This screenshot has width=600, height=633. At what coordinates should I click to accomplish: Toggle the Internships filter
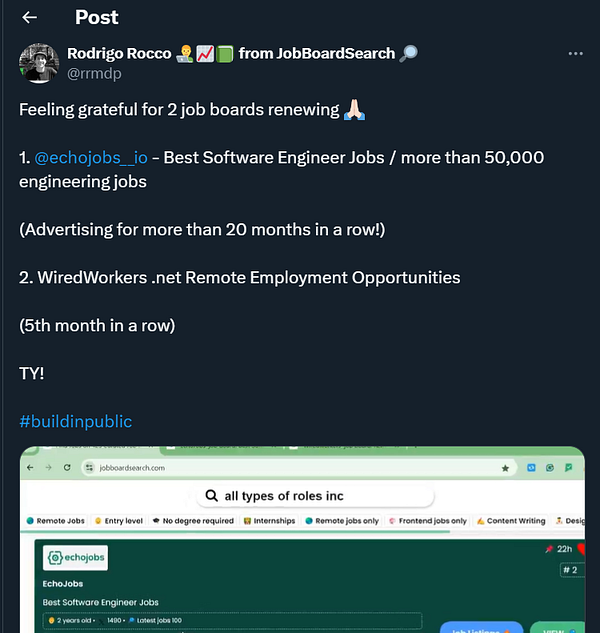click(270, 521)
